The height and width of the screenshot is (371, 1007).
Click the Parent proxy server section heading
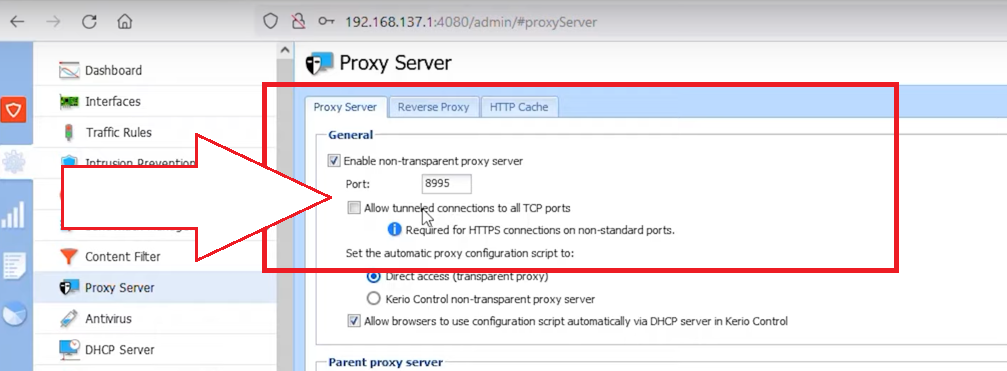click(386, 362)
